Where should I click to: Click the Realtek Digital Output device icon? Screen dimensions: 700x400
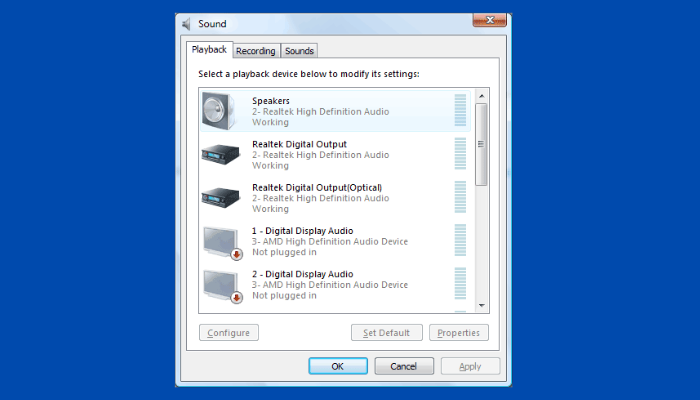point(221,154)
